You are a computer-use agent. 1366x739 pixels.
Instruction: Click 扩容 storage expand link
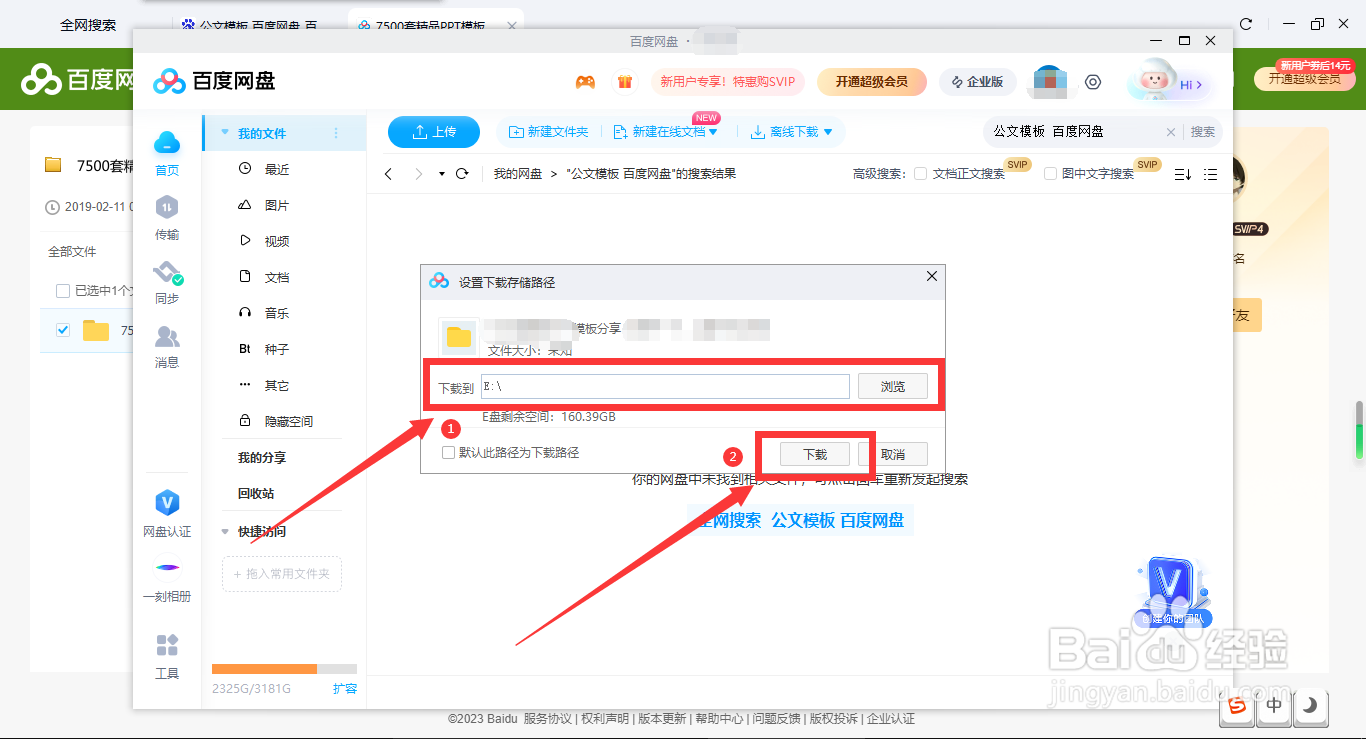tap(345, 688)
